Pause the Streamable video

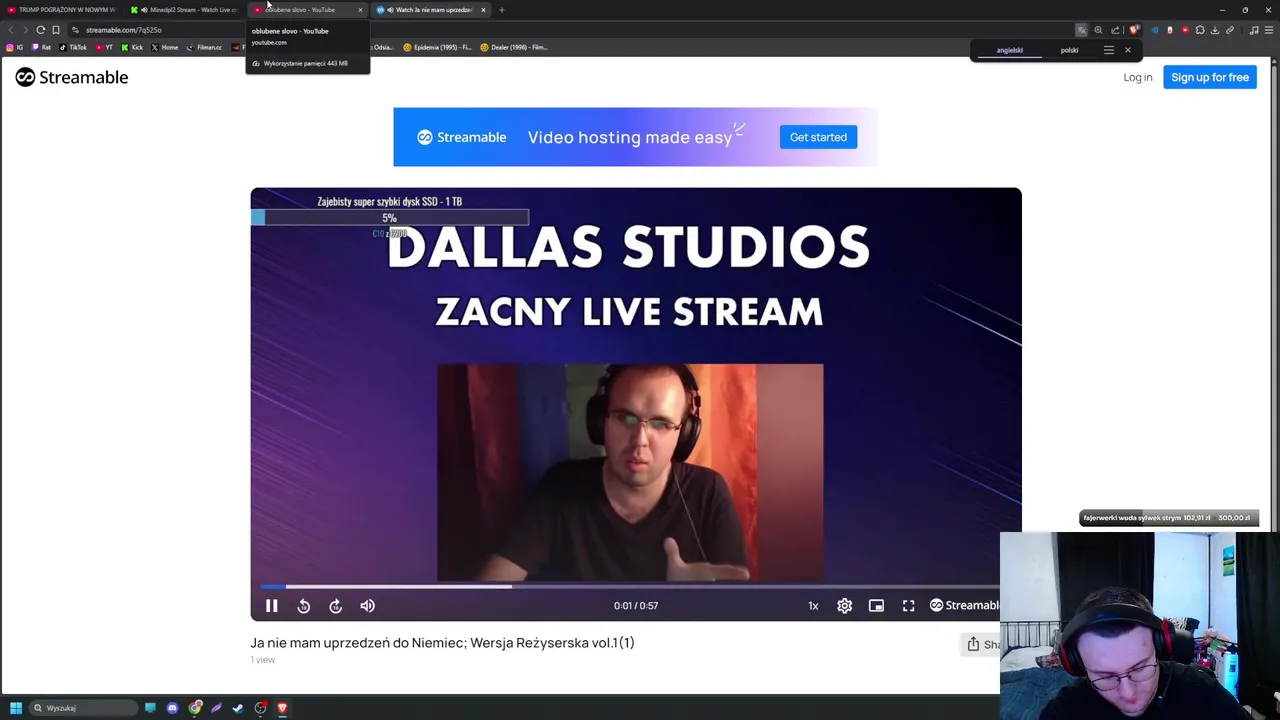point(271,605)
